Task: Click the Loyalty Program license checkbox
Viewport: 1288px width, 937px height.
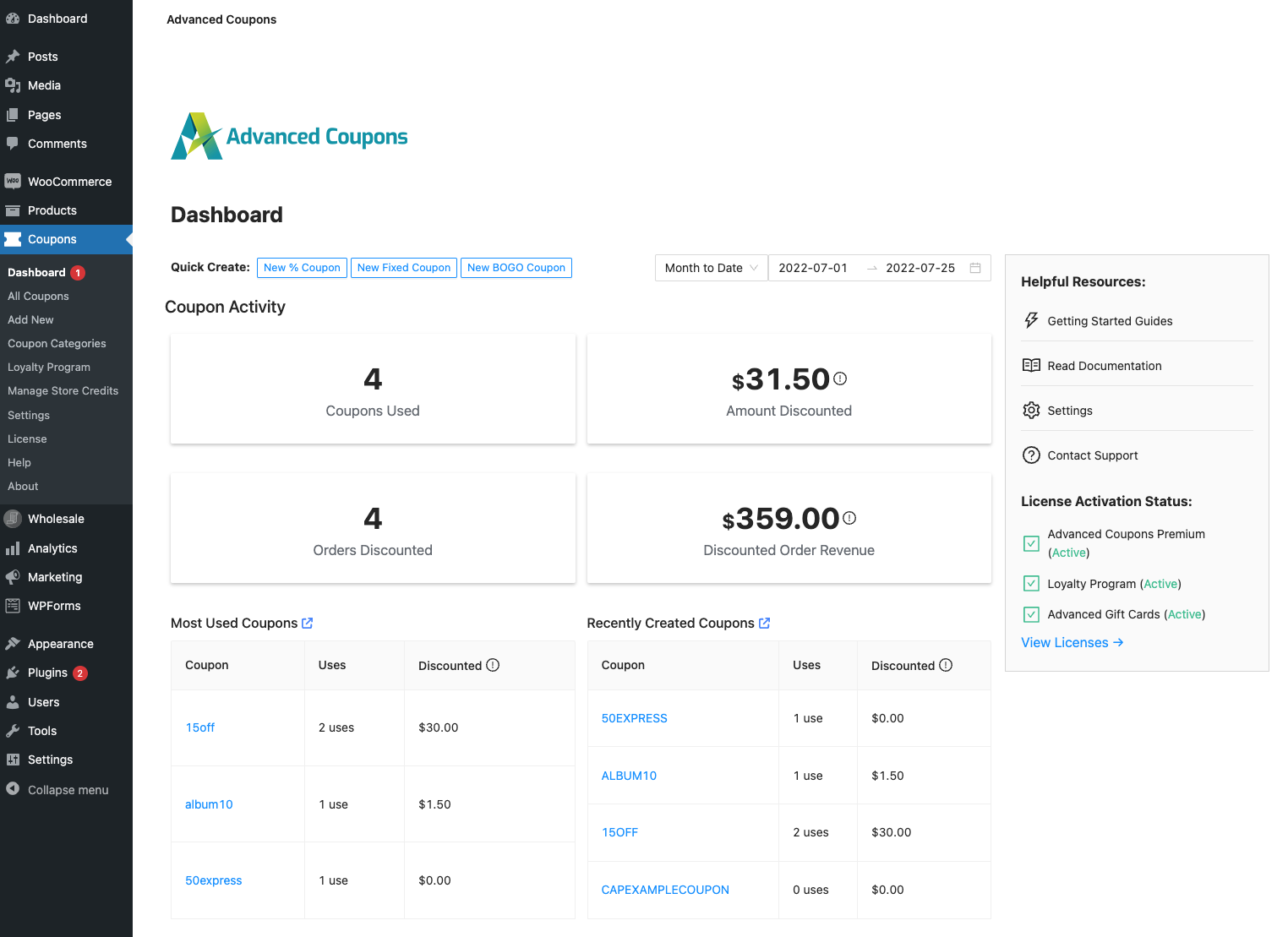Action: tap(1031, 583)
